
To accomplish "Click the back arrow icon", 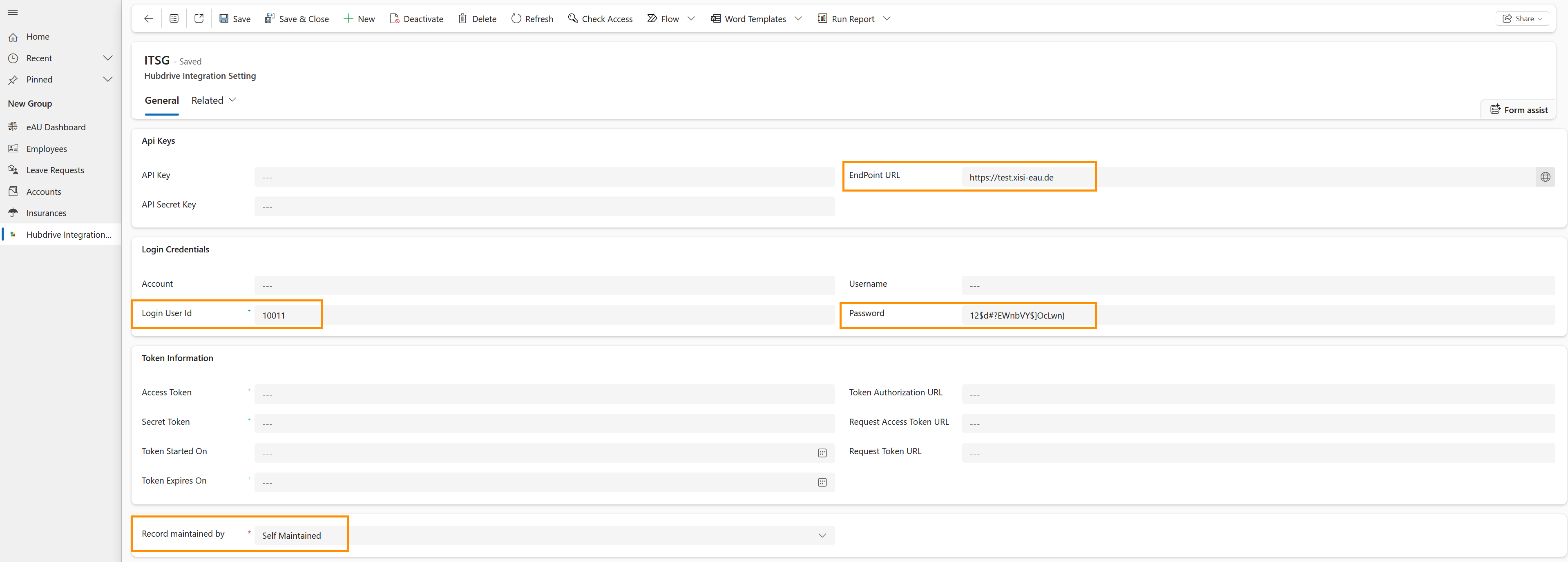I will [148, 19].
